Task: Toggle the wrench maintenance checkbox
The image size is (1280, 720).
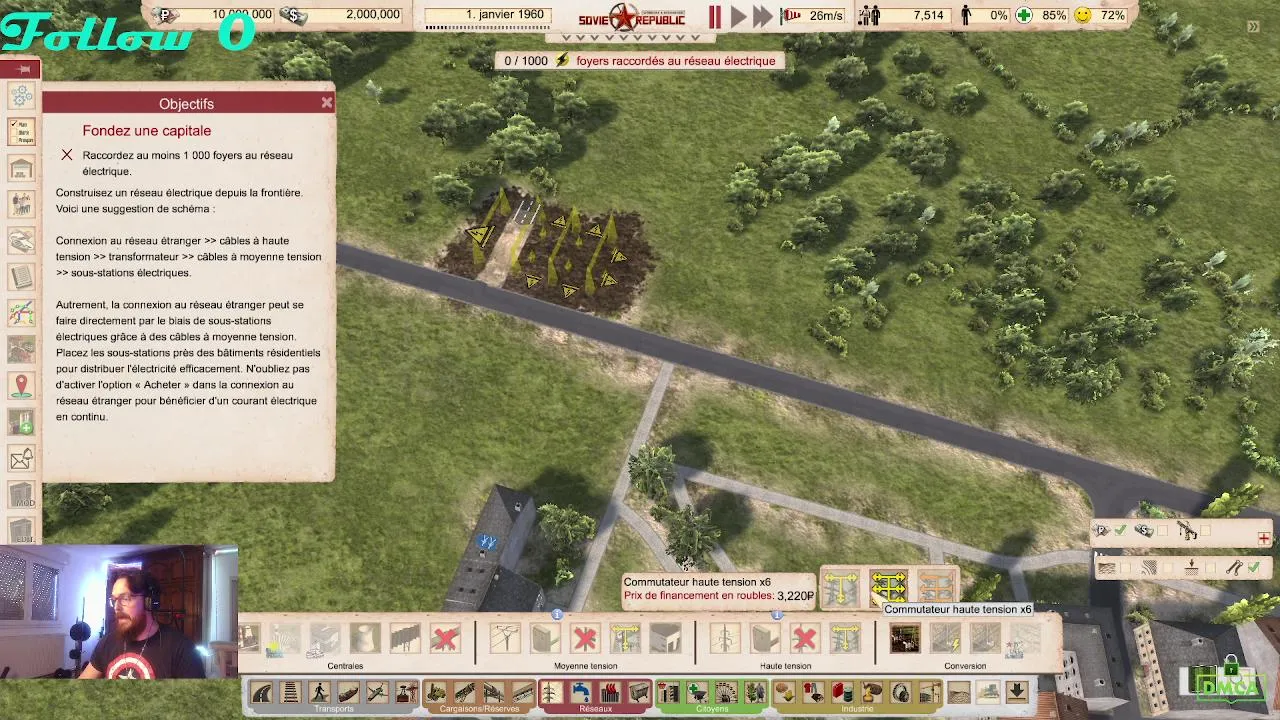Action: [x=1254, y=568]
